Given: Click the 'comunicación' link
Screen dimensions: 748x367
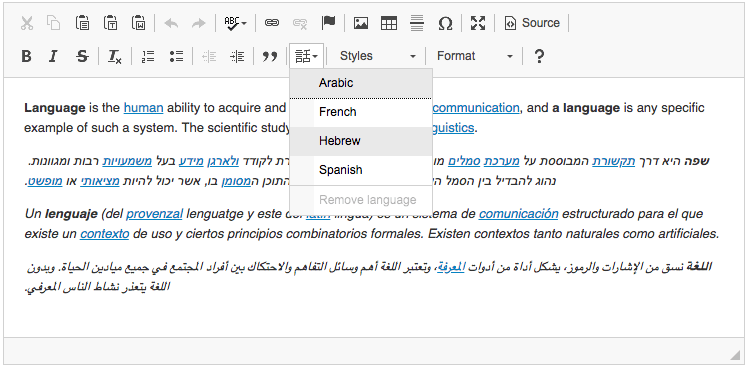Looking at the screenshot, I should pyautogui.click(x=519, y=214).
